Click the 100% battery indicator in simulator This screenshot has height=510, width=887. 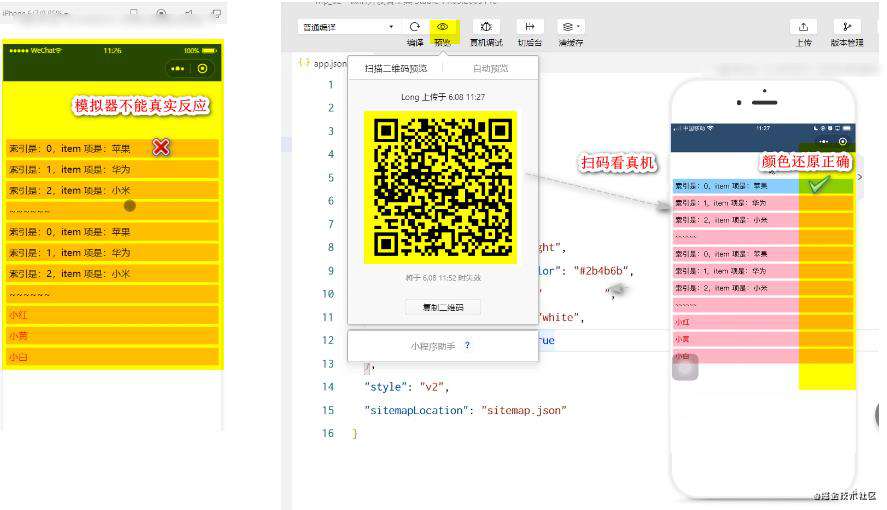point(200,50)
